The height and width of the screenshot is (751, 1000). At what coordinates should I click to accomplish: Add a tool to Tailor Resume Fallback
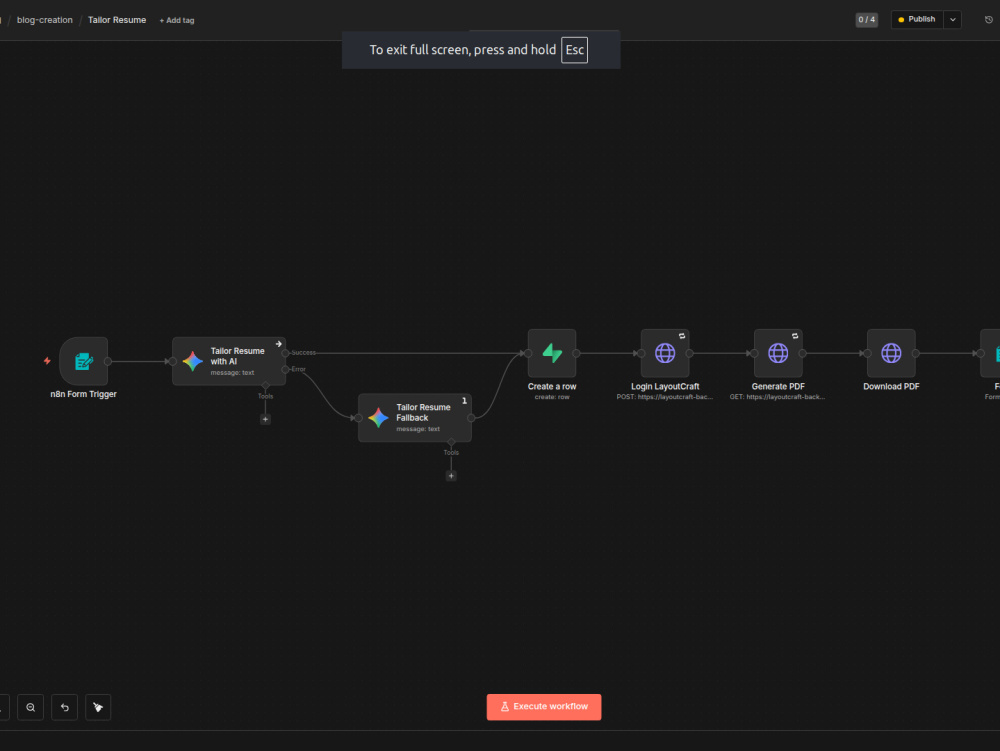[x=451, y=476]
